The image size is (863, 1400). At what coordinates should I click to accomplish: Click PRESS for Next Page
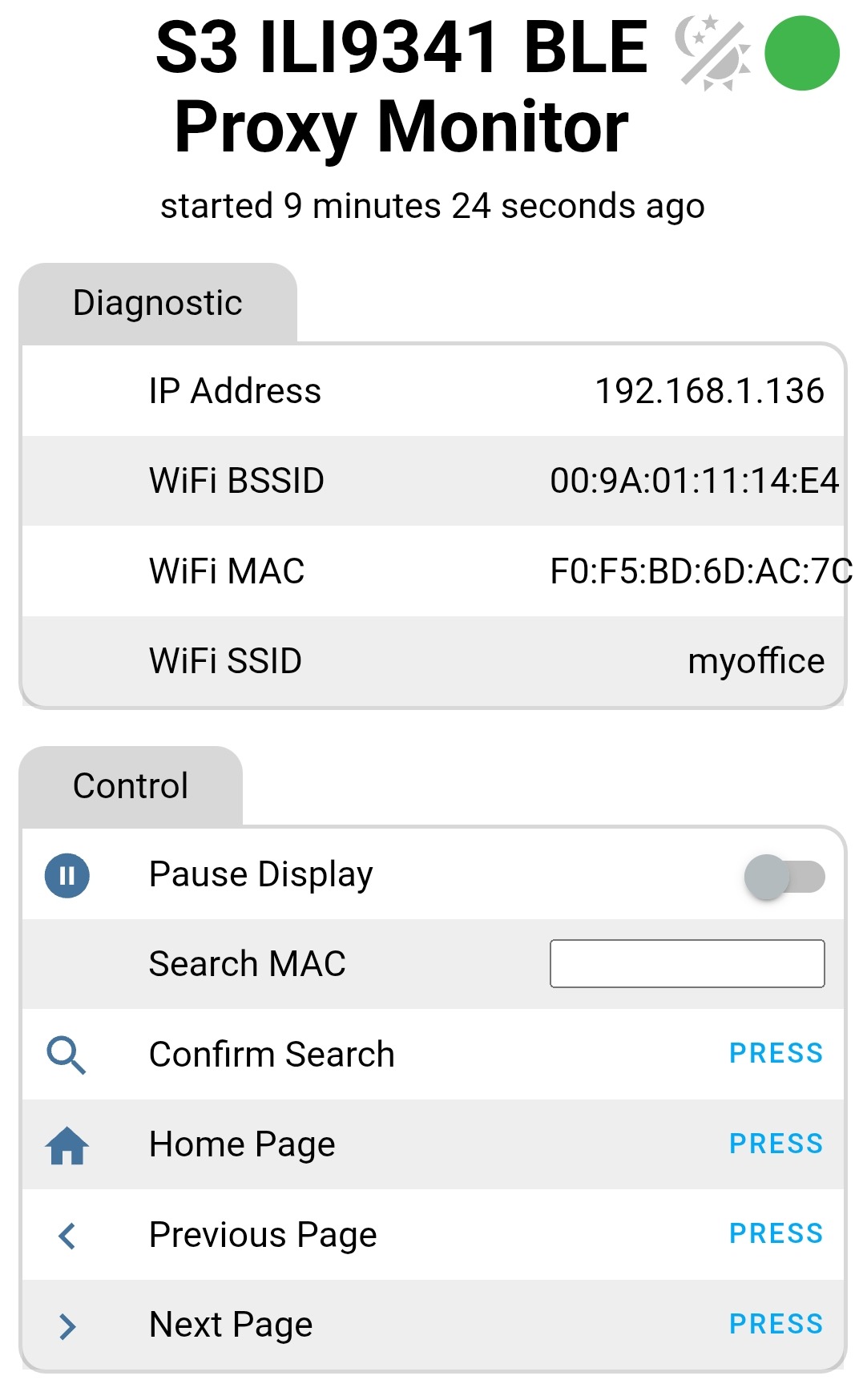(776, 1324)
